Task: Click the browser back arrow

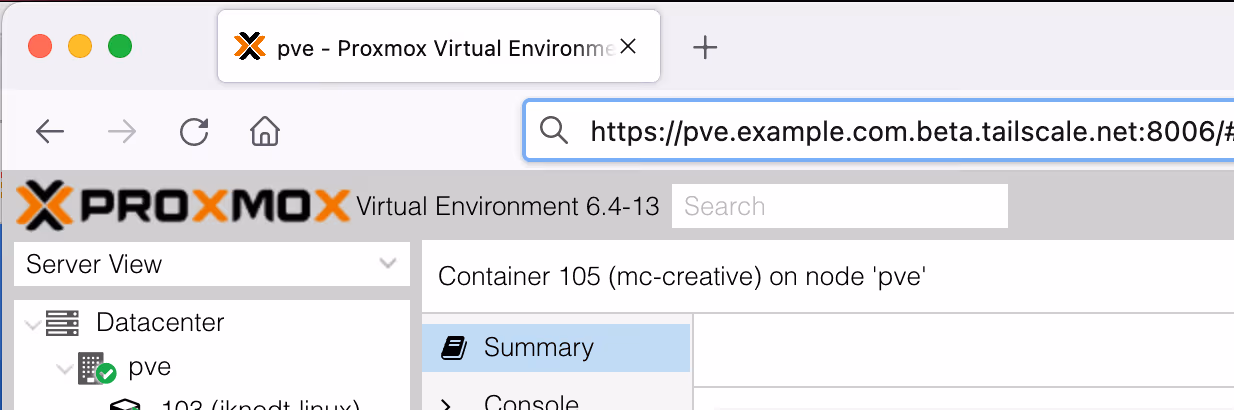Action: [50, 131]
